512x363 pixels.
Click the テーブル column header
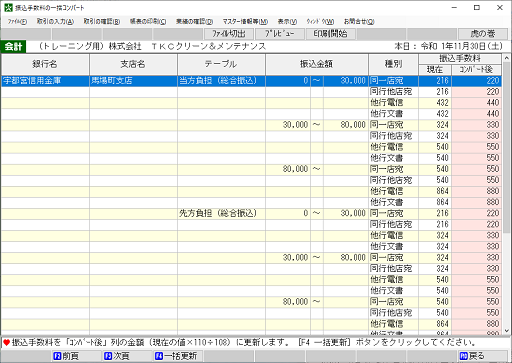coord(221,64)
